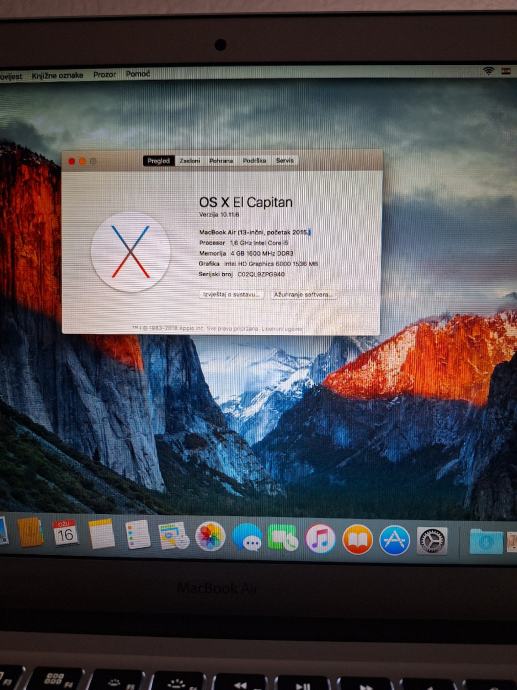Select the Podrška tab
This screenshot has height=690, width=517.
(254, 161)
